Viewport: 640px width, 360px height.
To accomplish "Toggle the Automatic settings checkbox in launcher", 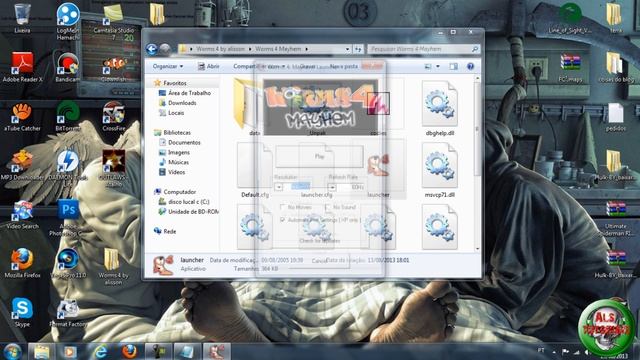I will (282, 220).
